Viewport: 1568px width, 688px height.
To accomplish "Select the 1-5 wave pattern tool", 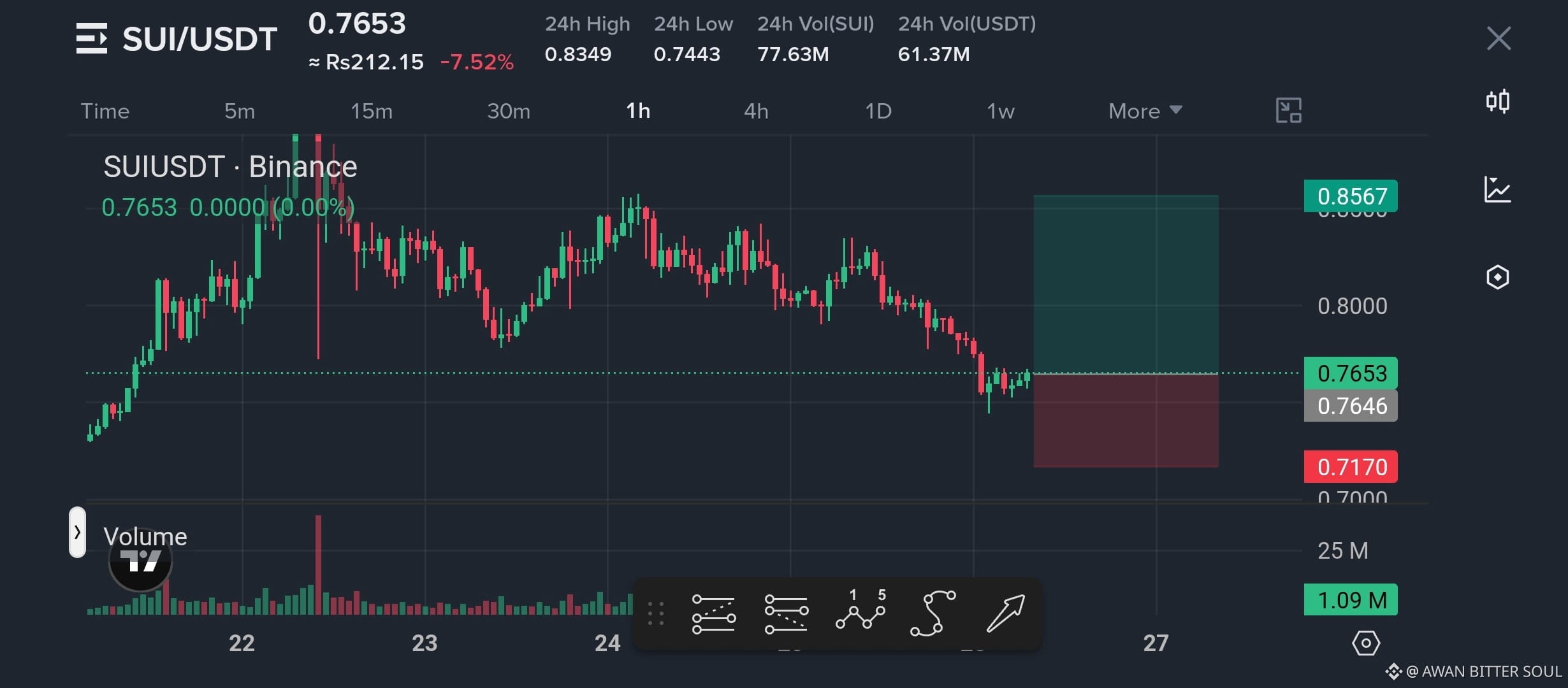I will coord(861,610).
